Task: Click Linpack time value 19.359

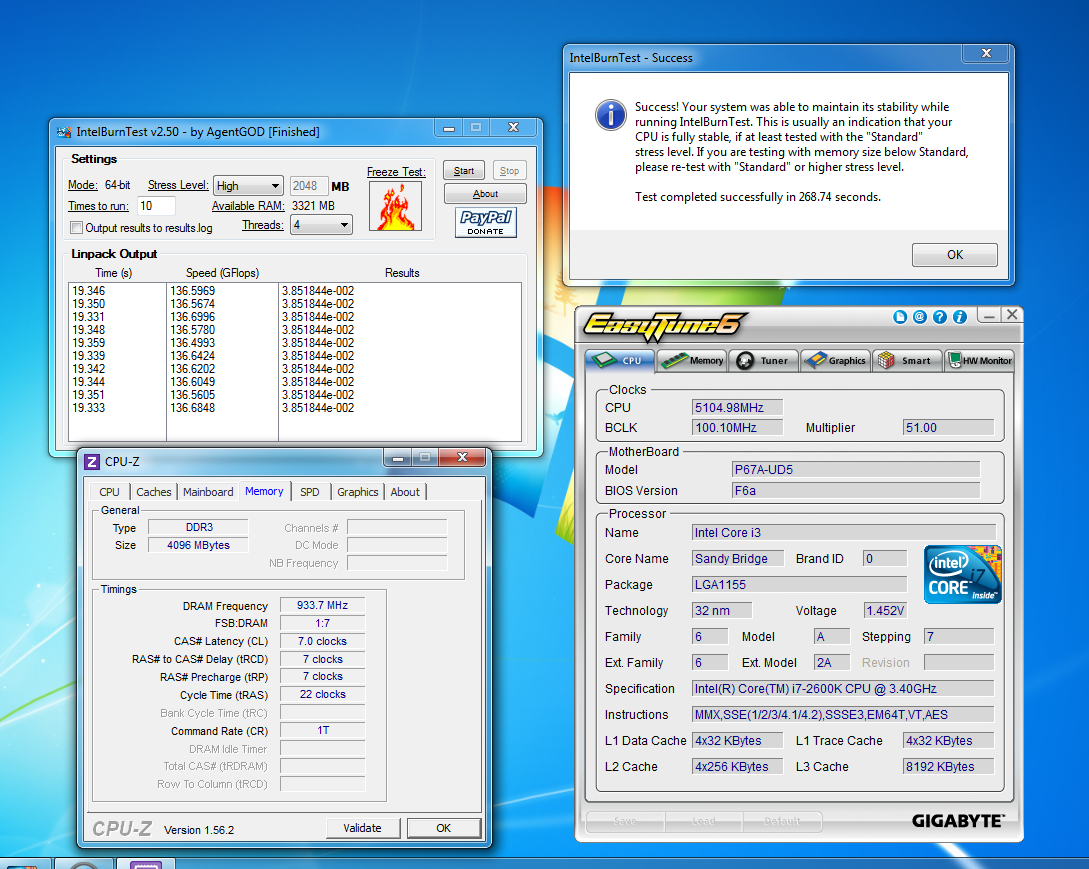Action: (89, 342)
